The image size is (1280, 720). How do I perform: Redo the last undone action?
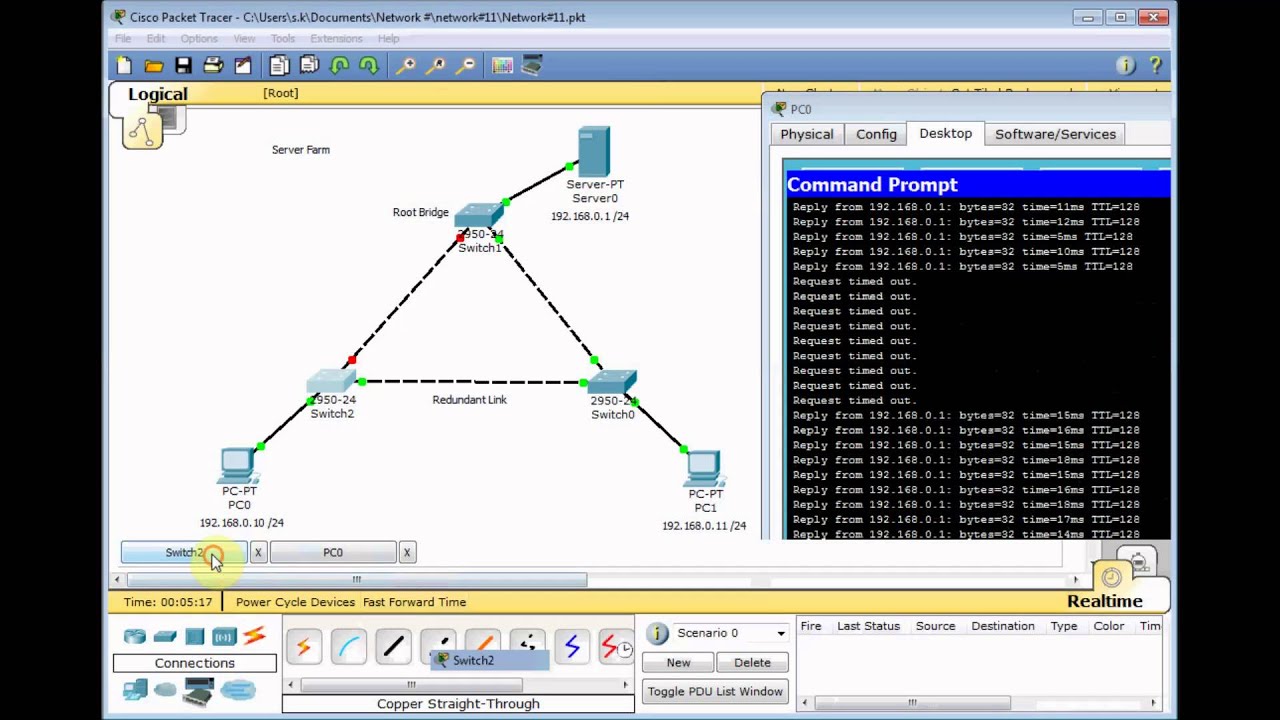click(369, 66)
